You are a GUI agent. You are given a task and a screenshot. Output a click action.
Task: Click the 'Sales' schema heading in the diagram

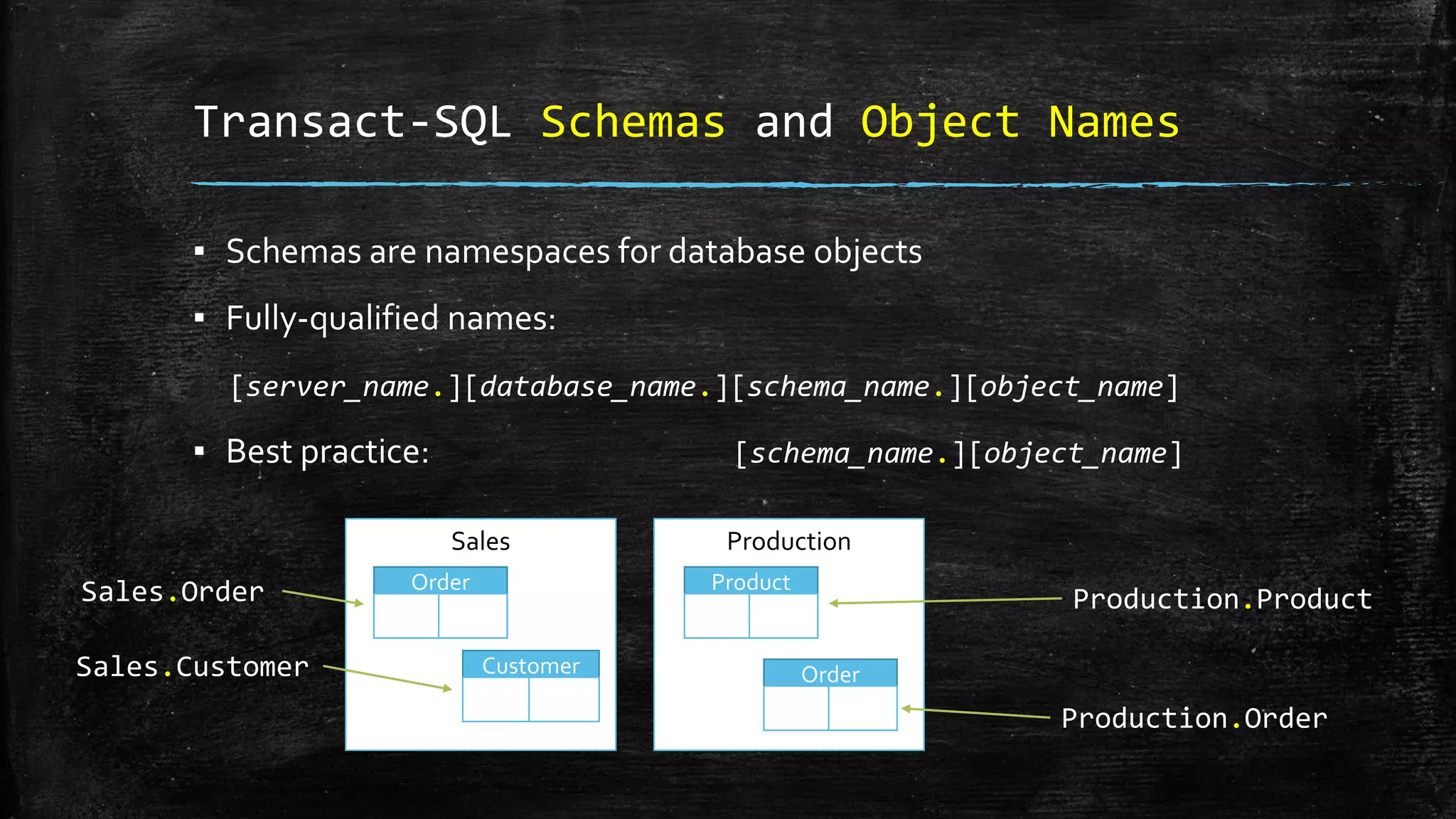pyautogui.click(x=481, y=542)
